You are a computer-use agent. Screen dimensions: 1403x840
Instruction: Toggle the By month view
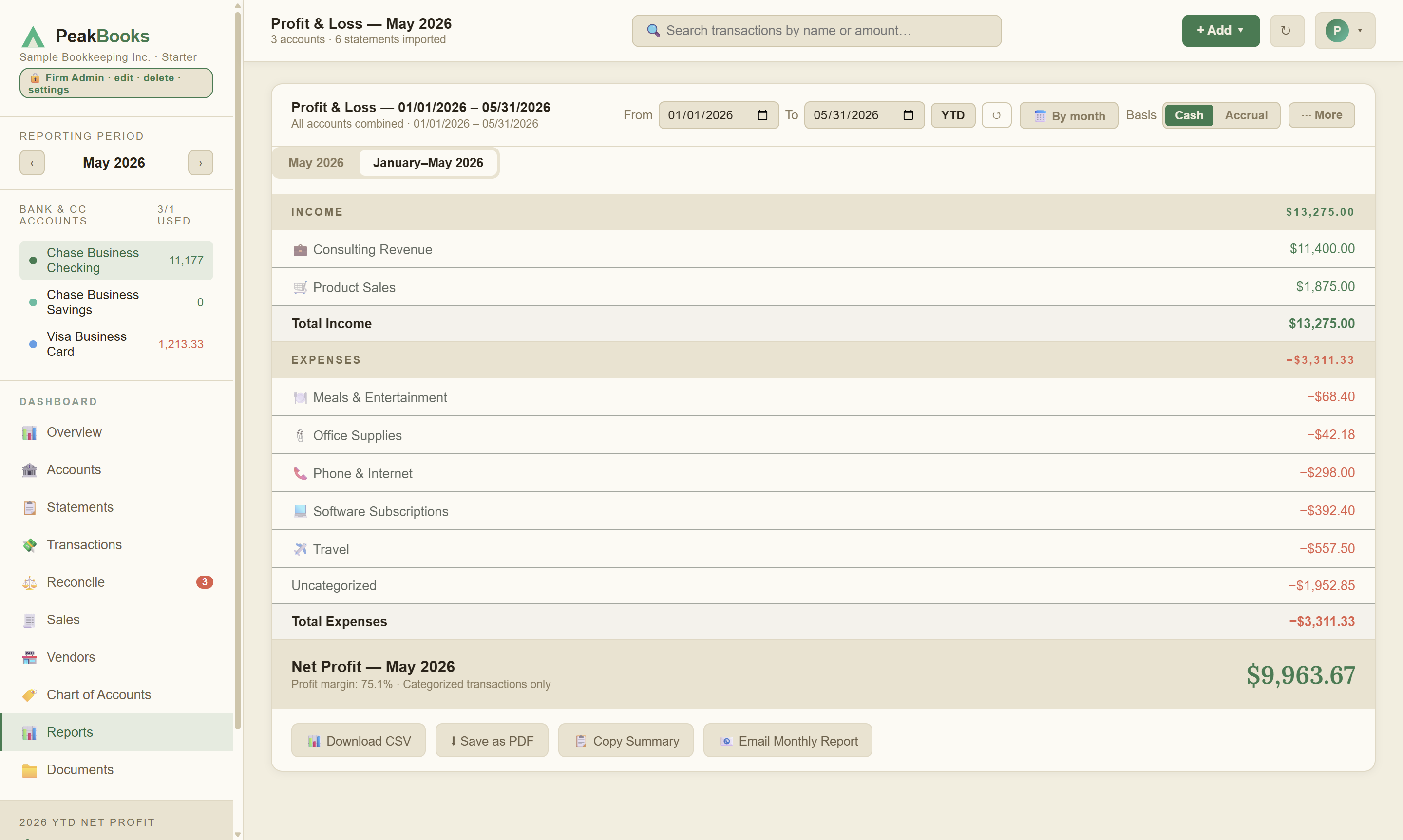click(x=1068, y=115)
